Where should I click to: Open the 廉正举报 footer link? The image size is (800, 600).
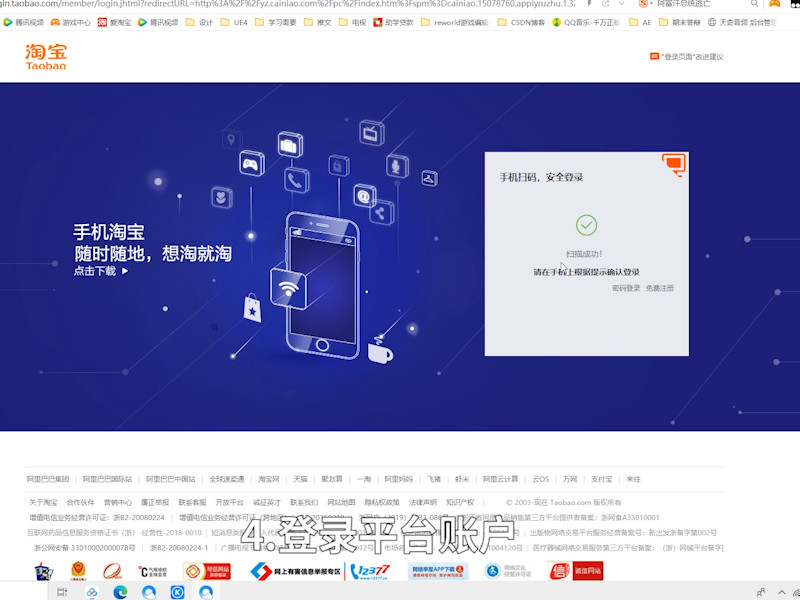point(155,503)
